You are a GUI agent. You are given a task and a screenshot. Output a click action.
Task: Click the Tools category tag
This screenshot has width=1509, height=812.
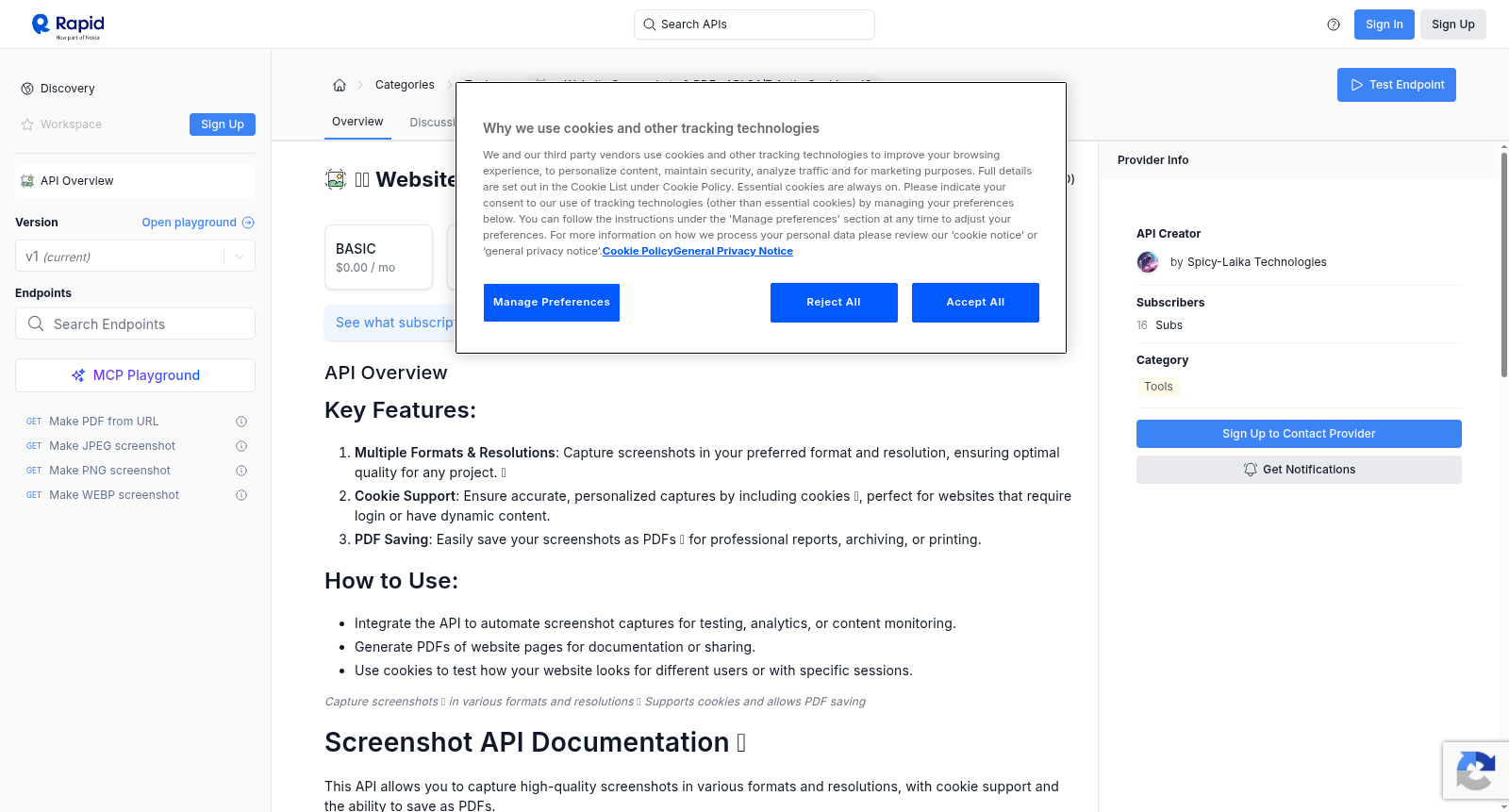click(x=1158, y=387)
